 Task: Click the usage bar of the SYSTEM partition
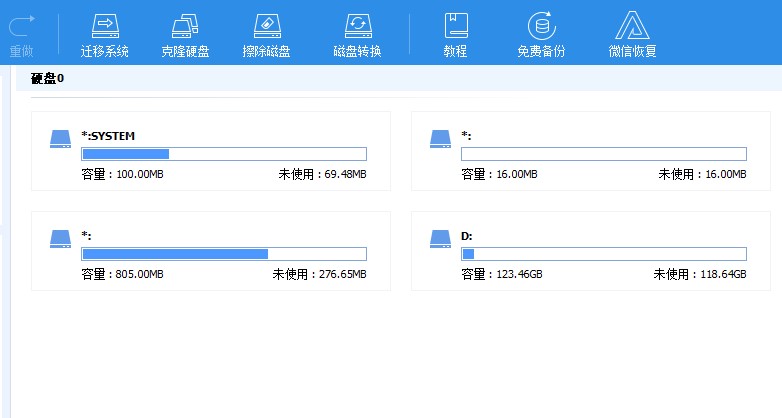[223, 154]
